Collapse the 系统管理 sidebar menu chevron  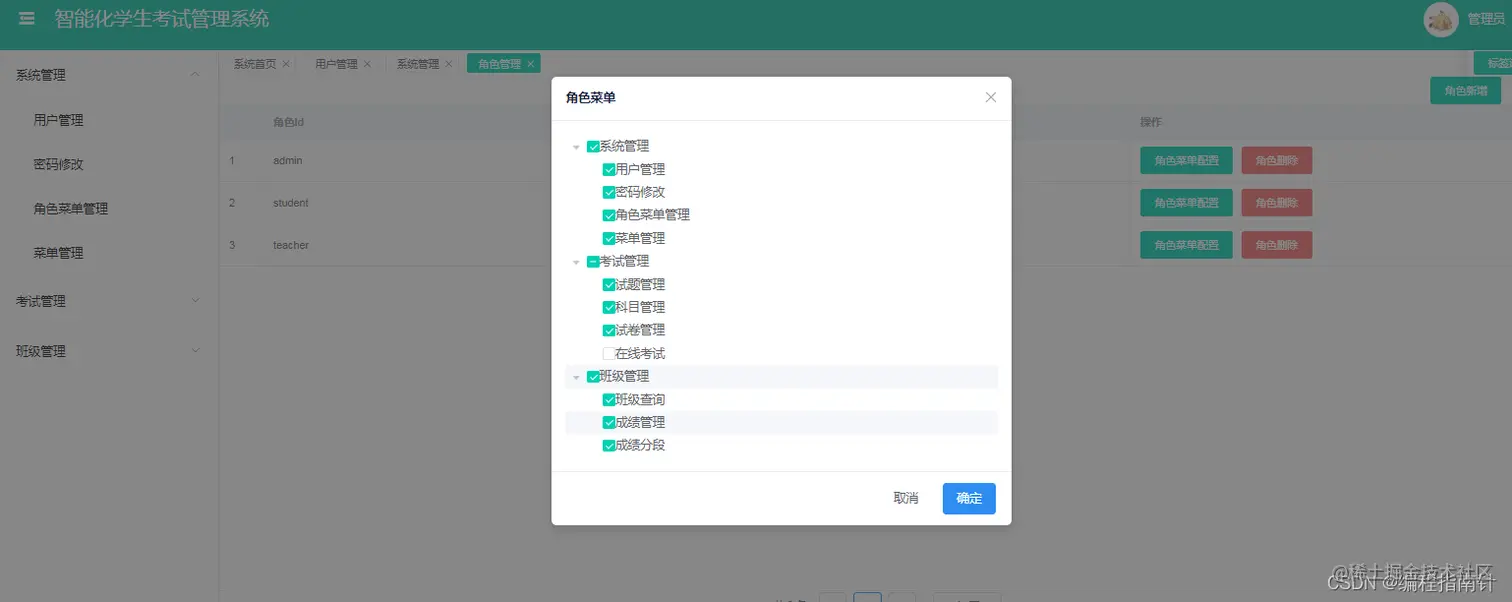click(195, 75)
